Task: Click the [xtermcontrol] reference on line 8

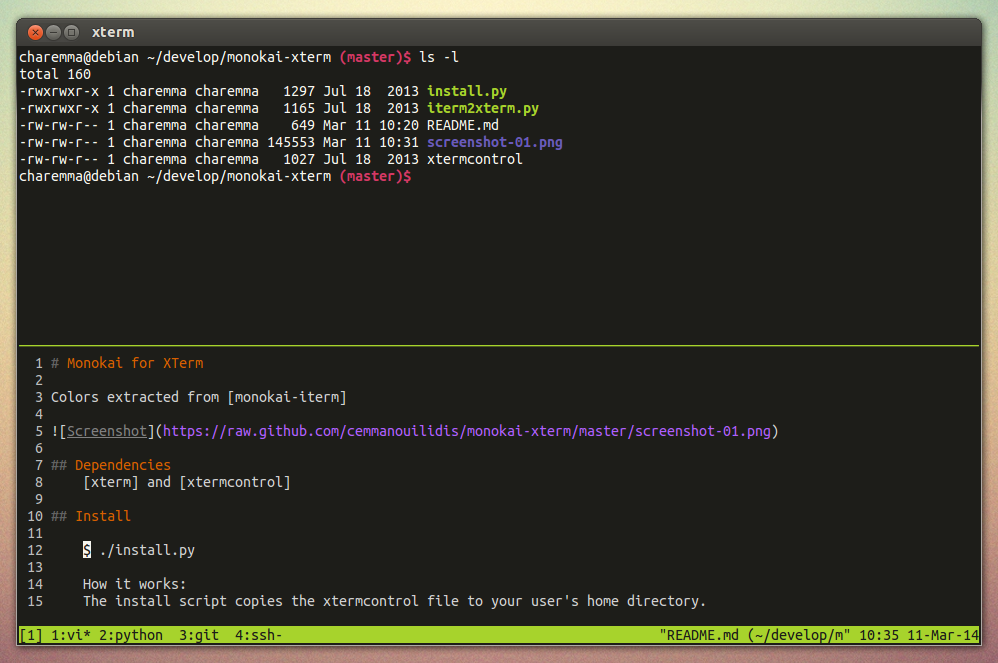Action: 235,482
